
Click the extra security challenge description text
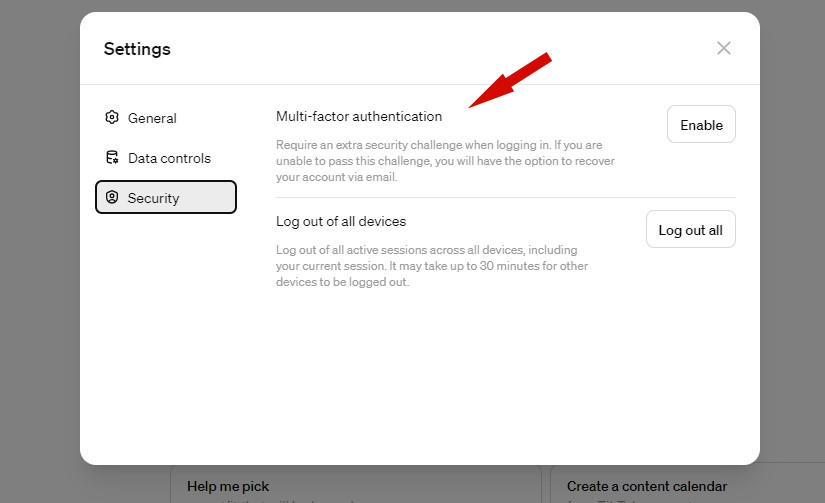coord(445,161)
